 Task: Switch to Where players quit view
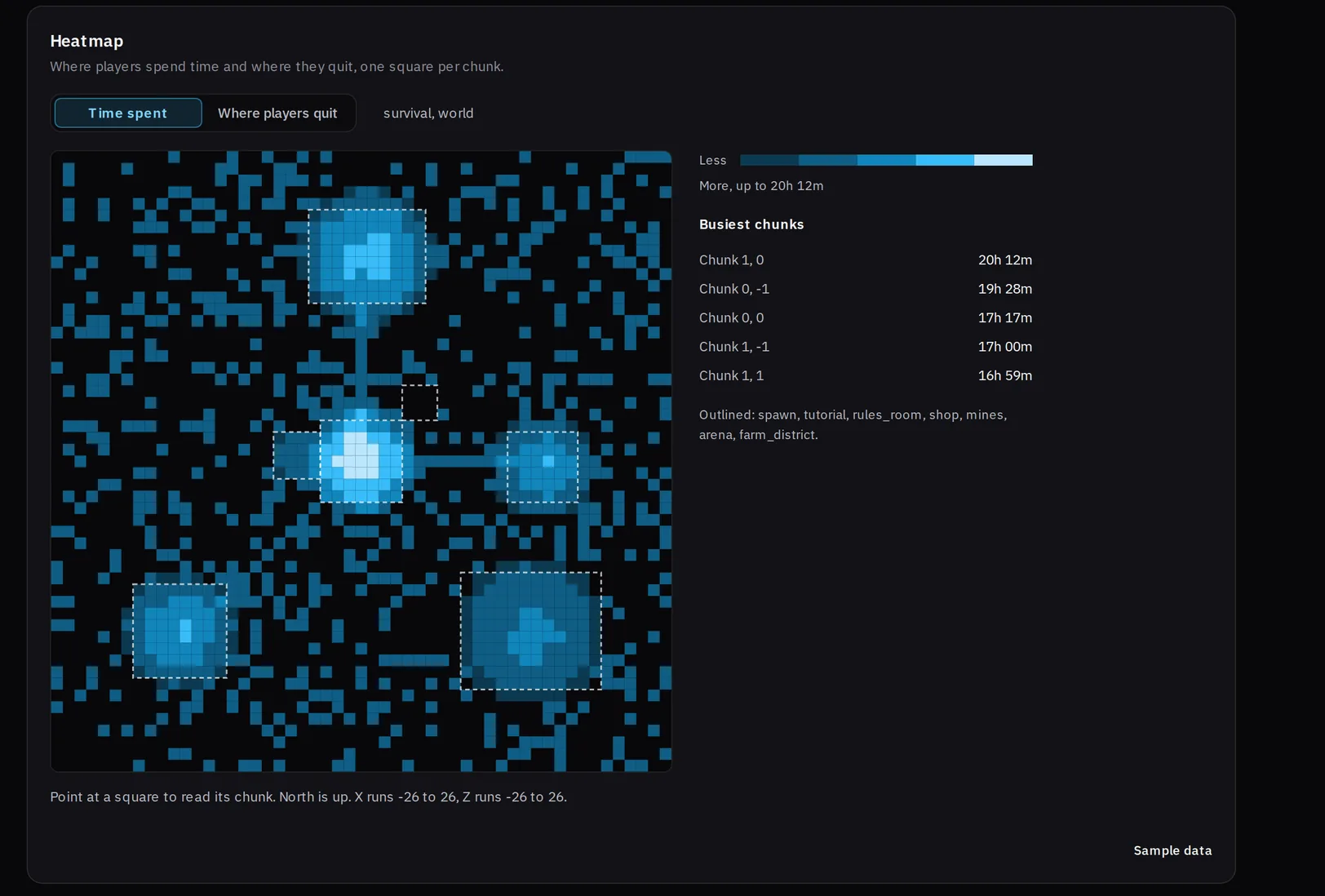277,113
